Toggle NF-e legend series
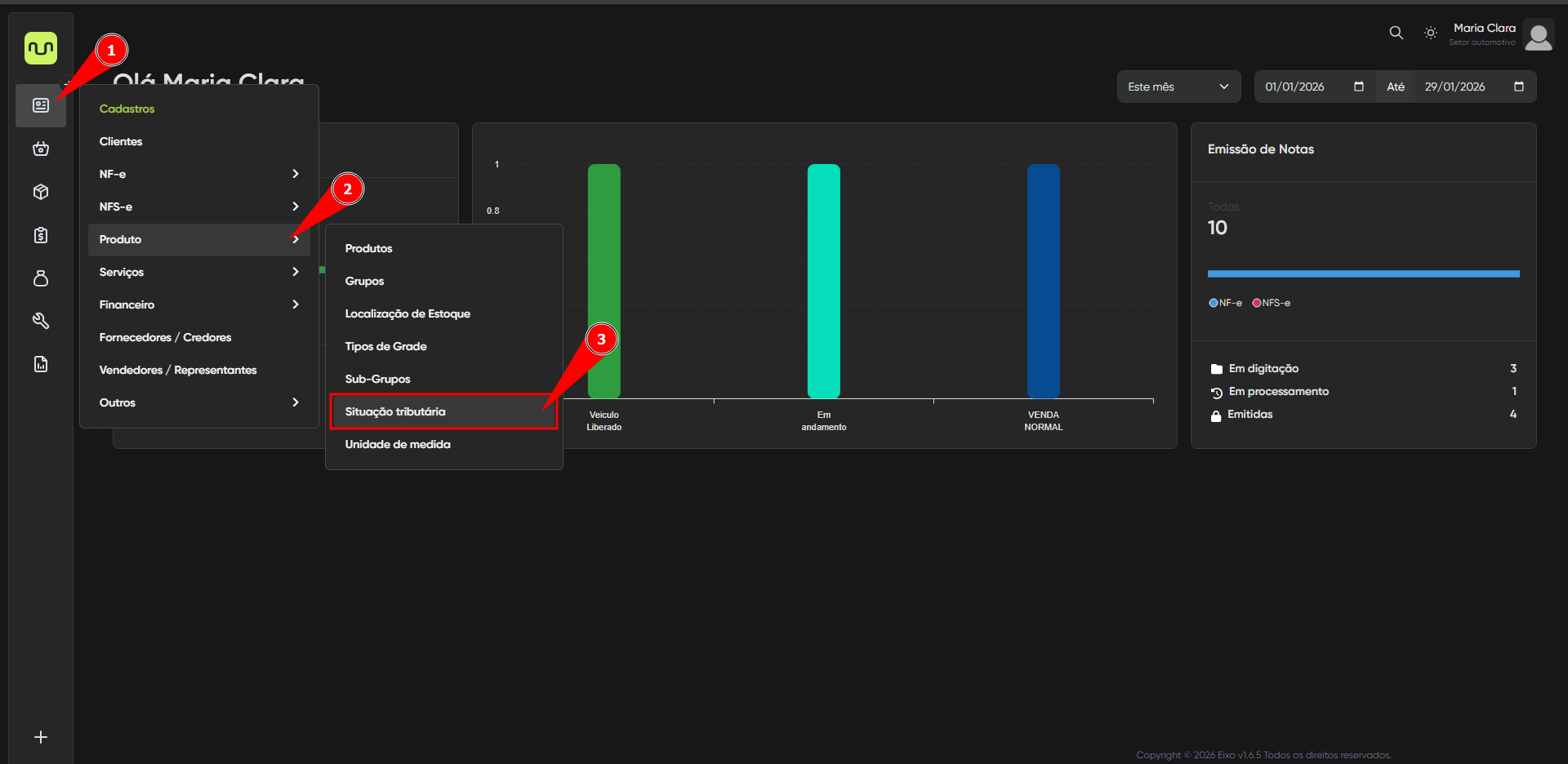The width and height of the screenshot is (1568, 764). (x=1225, y=303)
